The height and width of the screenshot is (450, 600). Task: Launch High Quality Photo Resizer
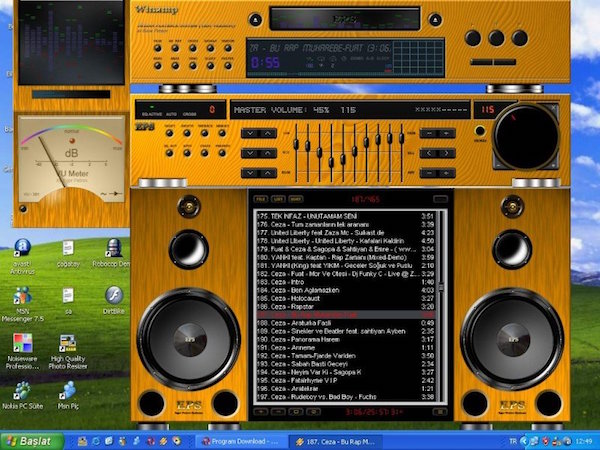point(68,351)
